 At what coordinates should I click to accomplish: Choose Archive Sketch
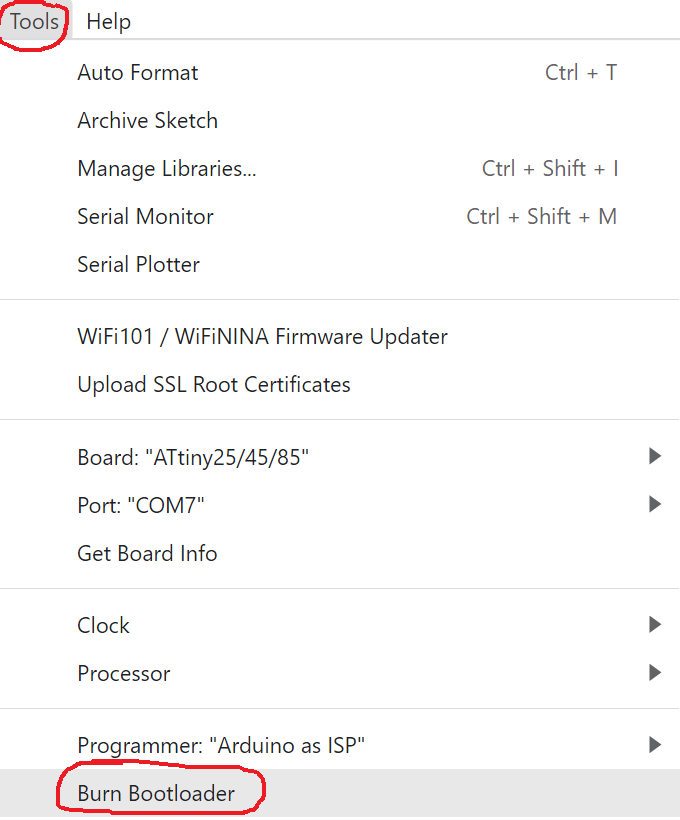[147, 121]
